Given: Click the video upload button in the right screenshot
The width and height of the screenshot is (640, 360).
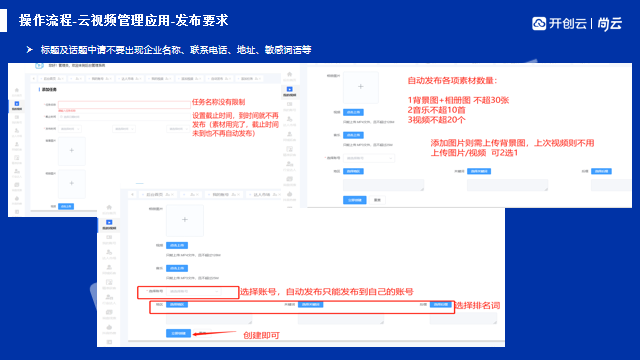Looking at the screenshot, I should 353,112.
